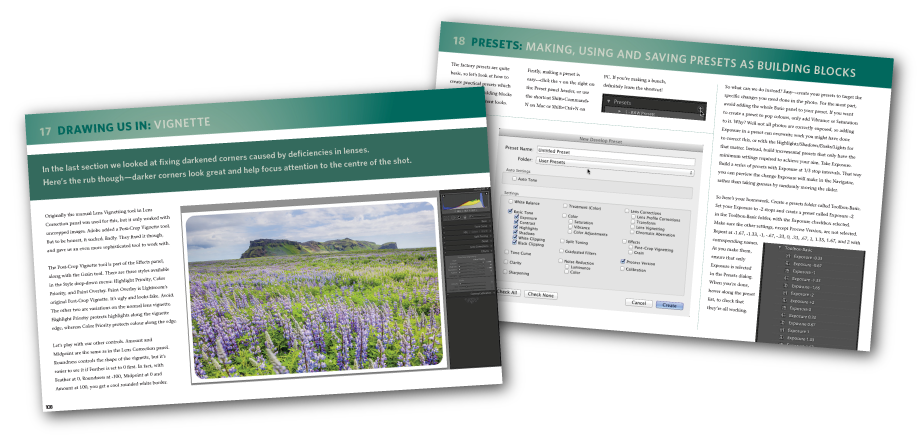This screenshot has height=439, width=918.
Task: Select the Exposure -0.33 preset
Action: [808, 258]
